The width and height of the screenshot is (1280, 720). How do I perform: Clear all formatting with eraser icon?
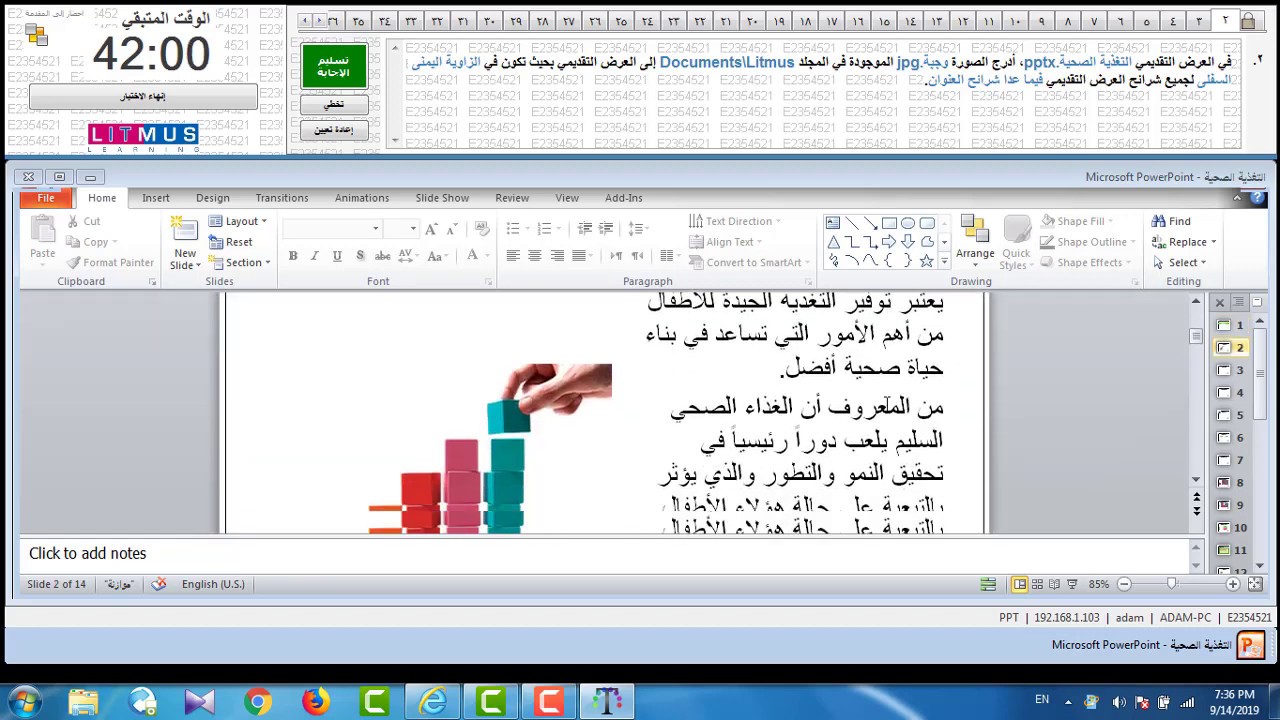(x=482, y=229)
